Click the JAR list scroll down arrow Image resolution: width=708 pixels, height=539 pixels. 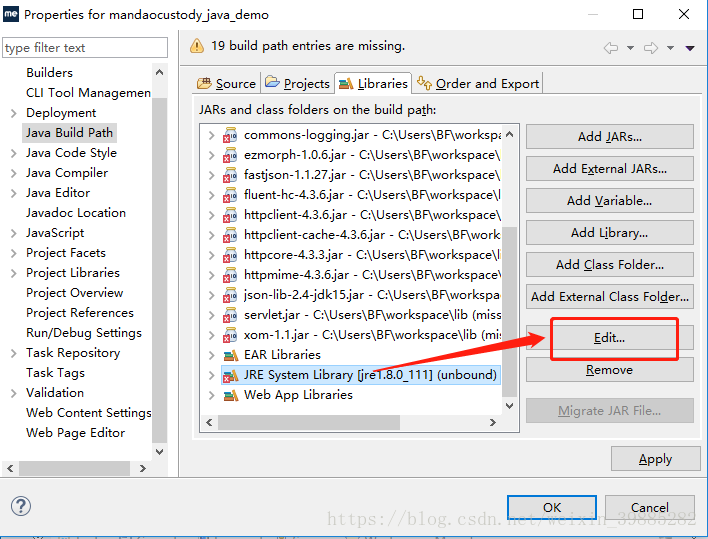[x=510, y=405]
